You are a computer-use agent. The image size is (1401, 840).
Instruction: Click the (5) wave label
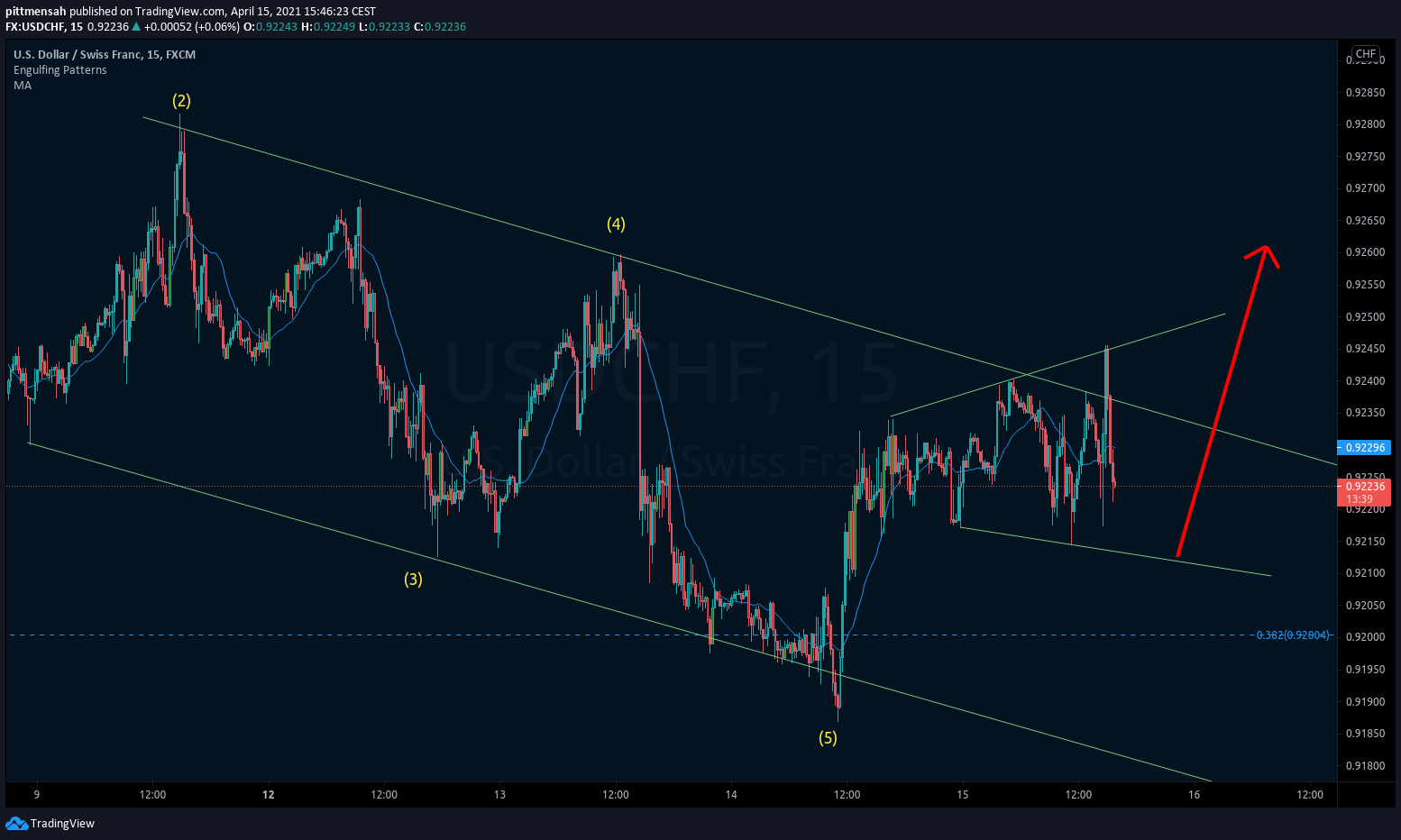(x=828, y=737)
